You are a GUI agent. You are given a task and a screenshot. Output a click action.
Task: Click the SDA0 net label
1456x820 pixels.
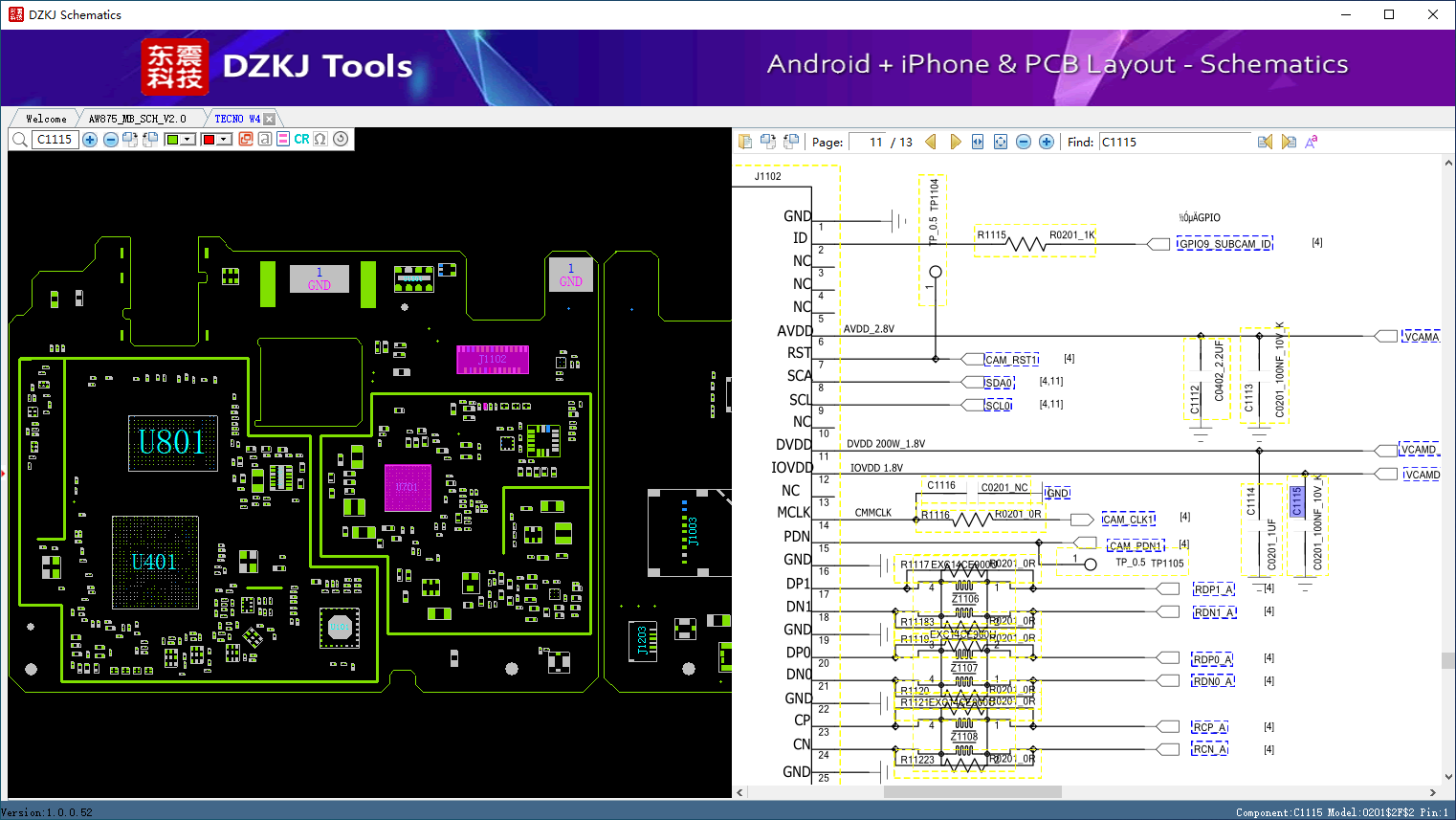point(998,383)
